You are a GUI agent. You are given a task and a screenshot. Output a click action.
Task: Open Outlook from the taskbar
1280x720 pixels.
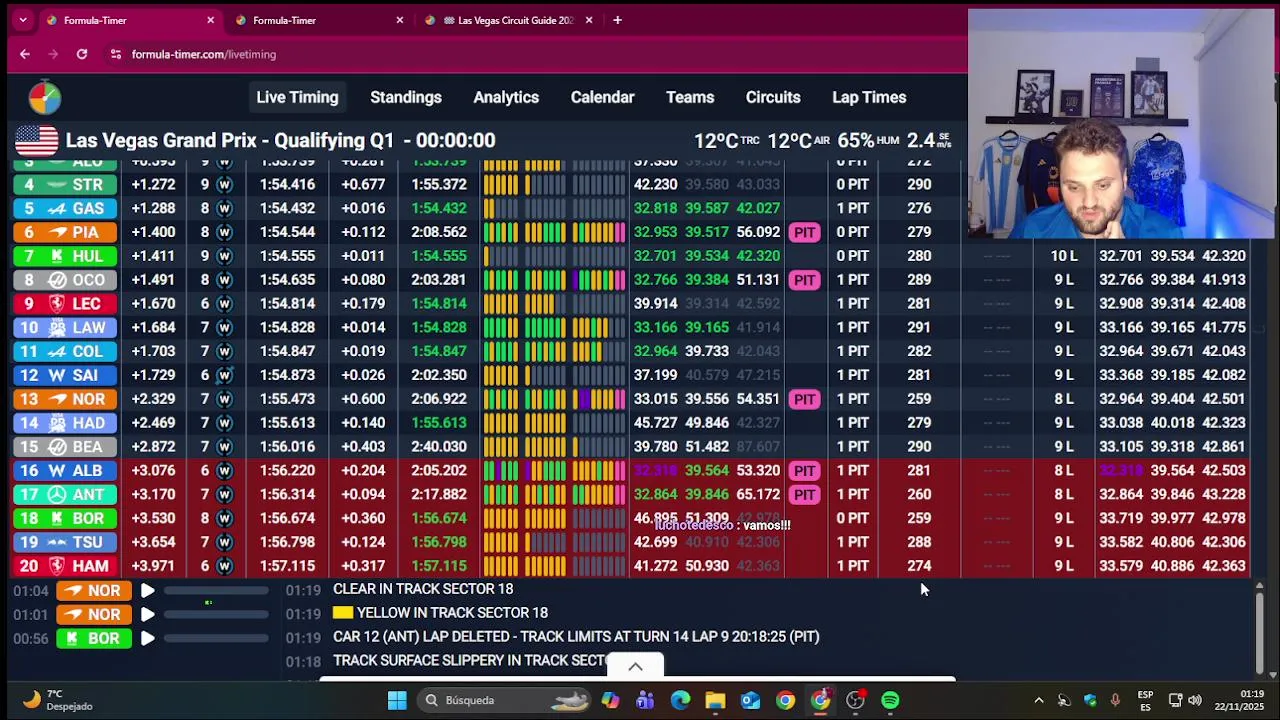[x=750, y=700]
